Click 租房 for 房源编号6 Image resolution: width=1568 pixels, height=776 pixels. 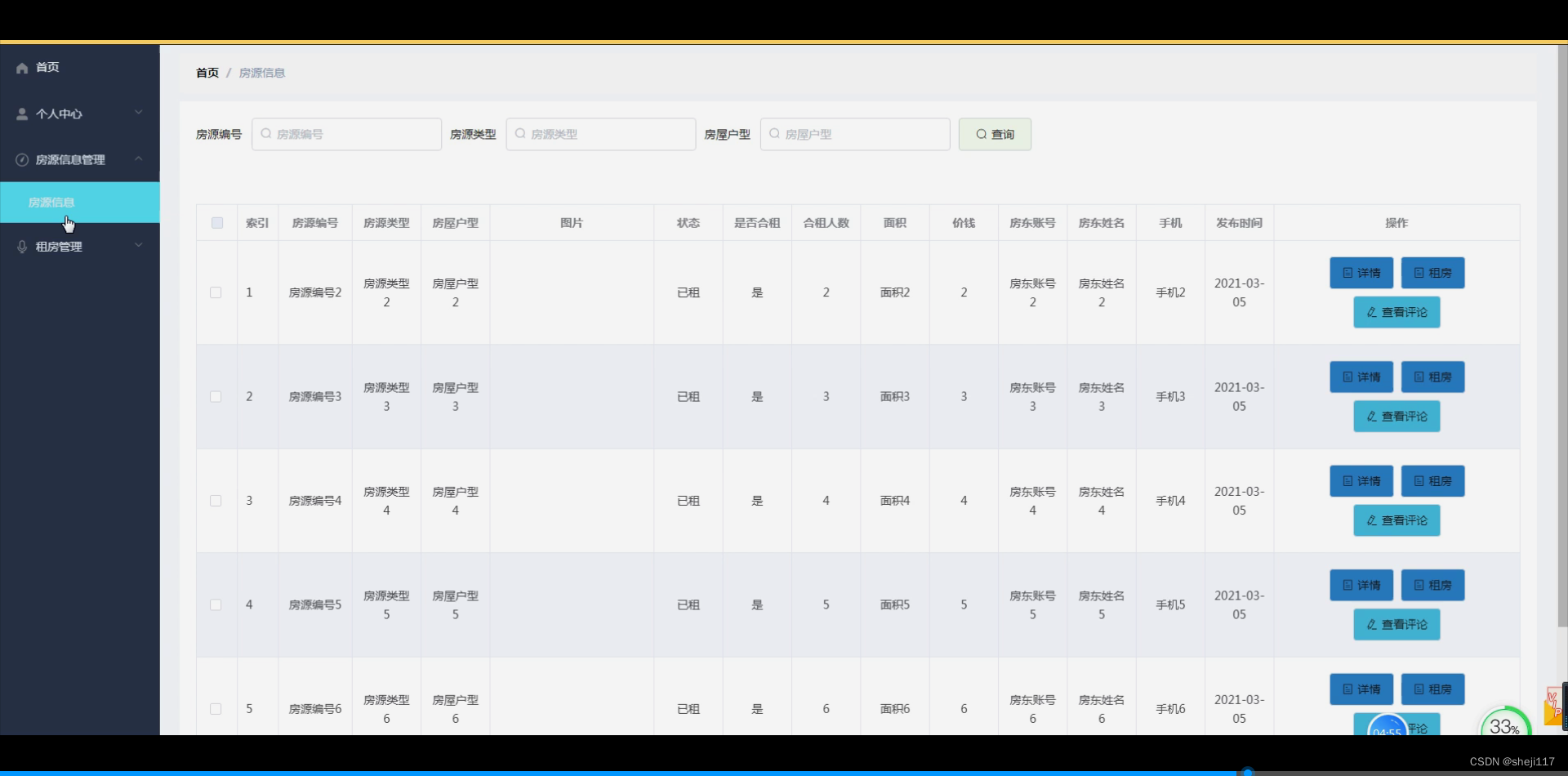(1432, 689)
